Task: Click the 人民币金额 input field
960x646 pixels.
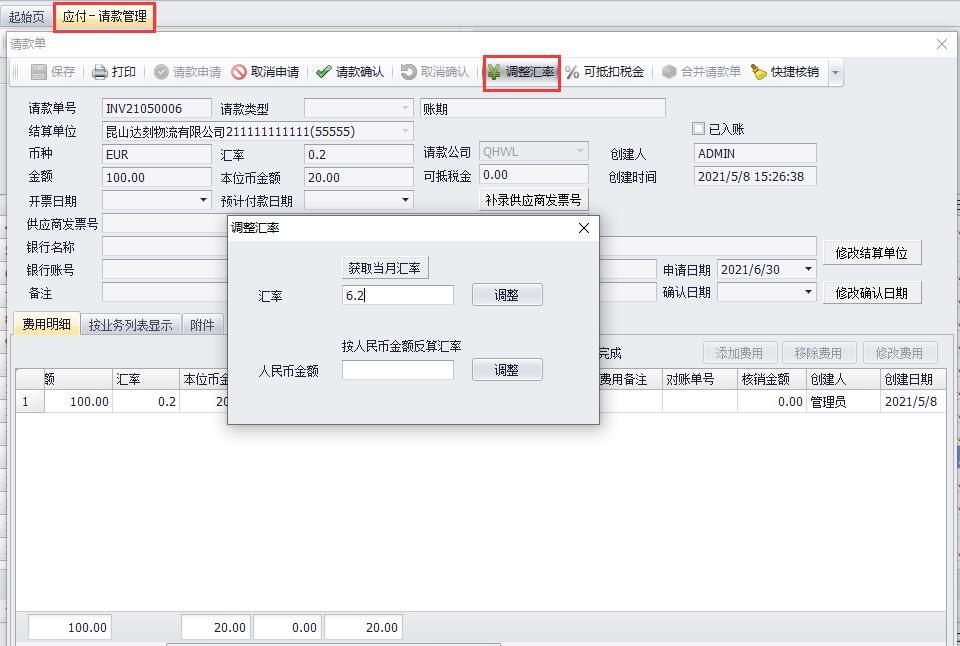Action: click(x=397, y=370)
